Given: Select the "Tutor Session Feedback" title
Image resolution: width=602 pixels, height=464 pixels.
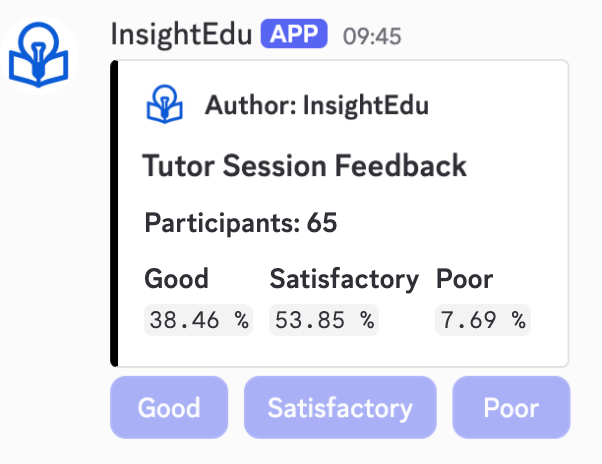Looking at the screenshot, I should click(x=305, y=165).
